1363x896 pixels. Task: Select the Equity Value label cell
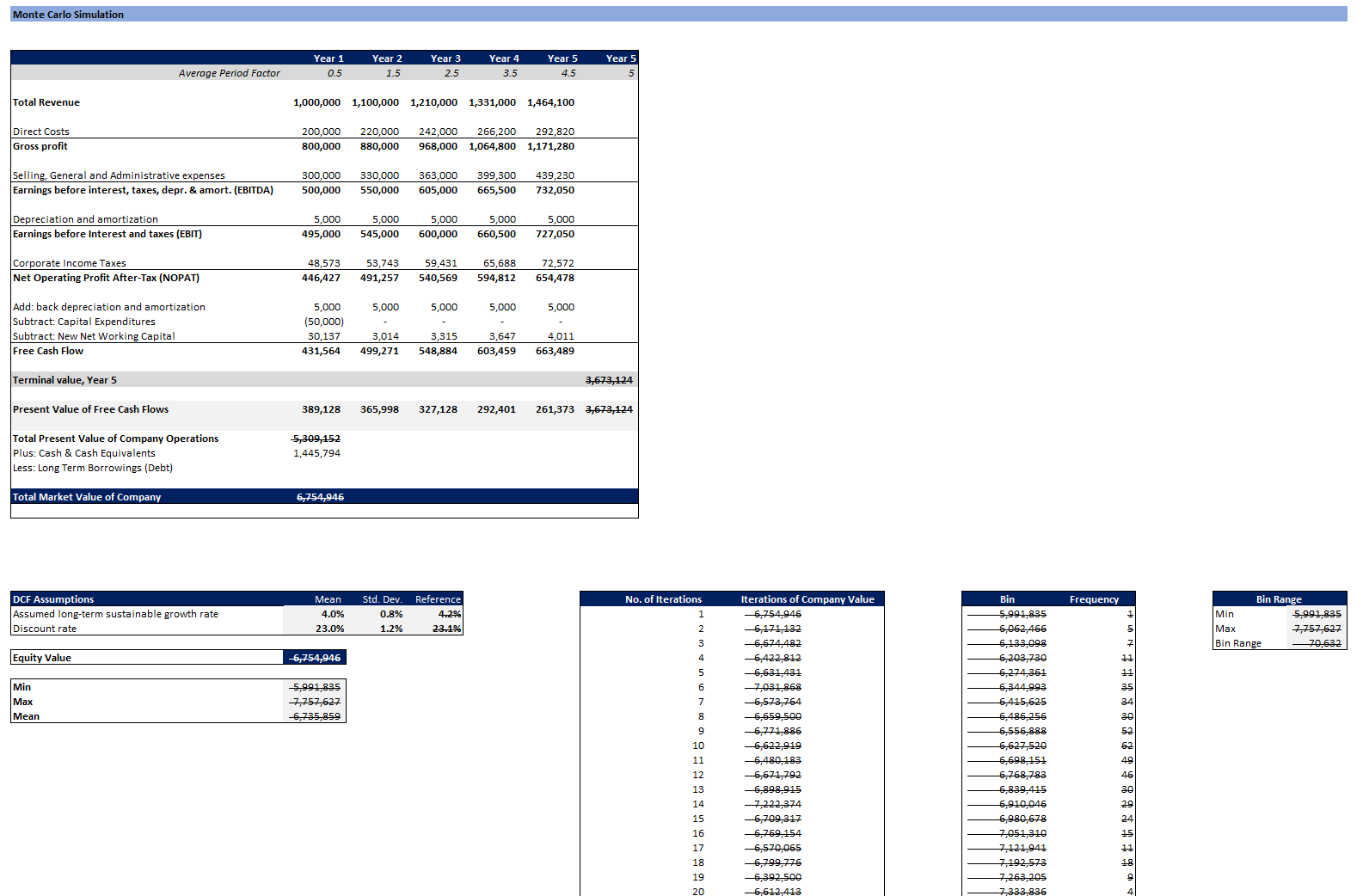pyautogui.click(x=42, y=658)
